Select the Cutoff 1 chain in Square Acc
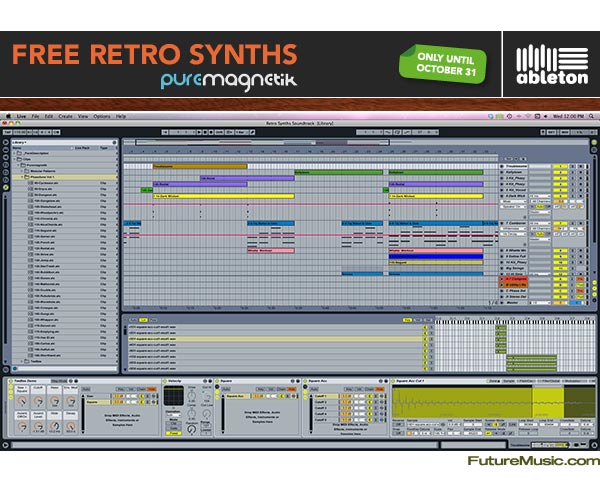 pyautogui.click(x=326, y=396)
